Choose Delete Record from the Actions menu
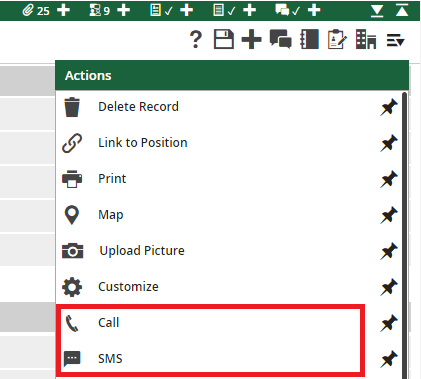The image size is (421, 379). pos(138,107)
